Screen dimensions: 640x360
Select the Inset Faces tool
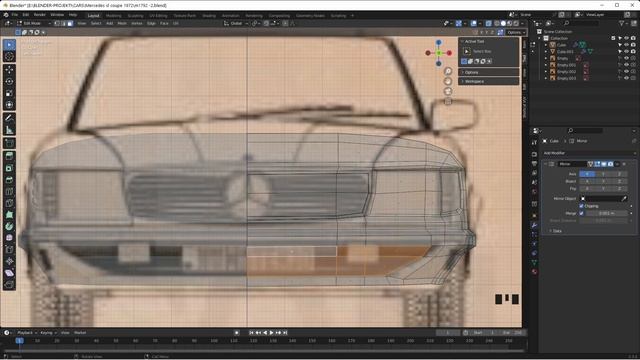[9, 168]
